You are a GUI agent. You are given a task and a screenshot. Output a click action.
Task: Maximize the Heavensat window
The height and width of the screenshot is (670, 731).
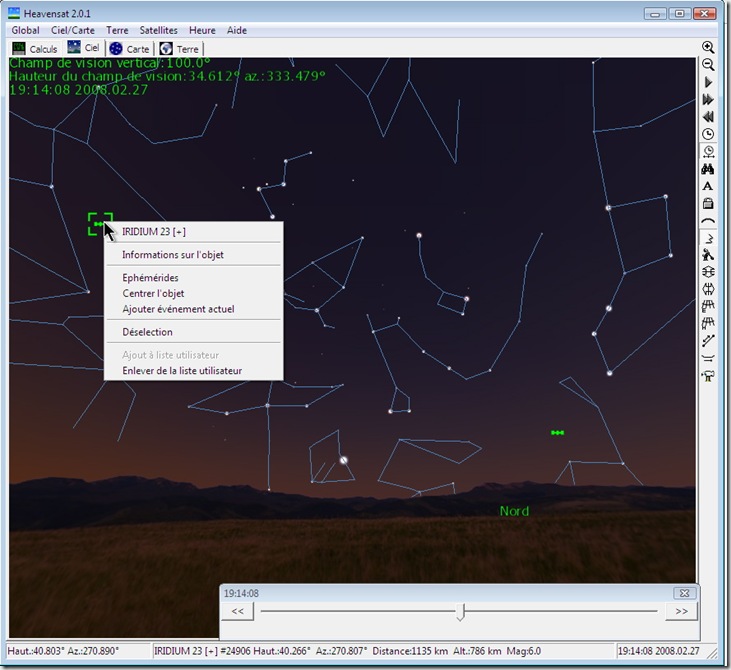pos(680,14)
